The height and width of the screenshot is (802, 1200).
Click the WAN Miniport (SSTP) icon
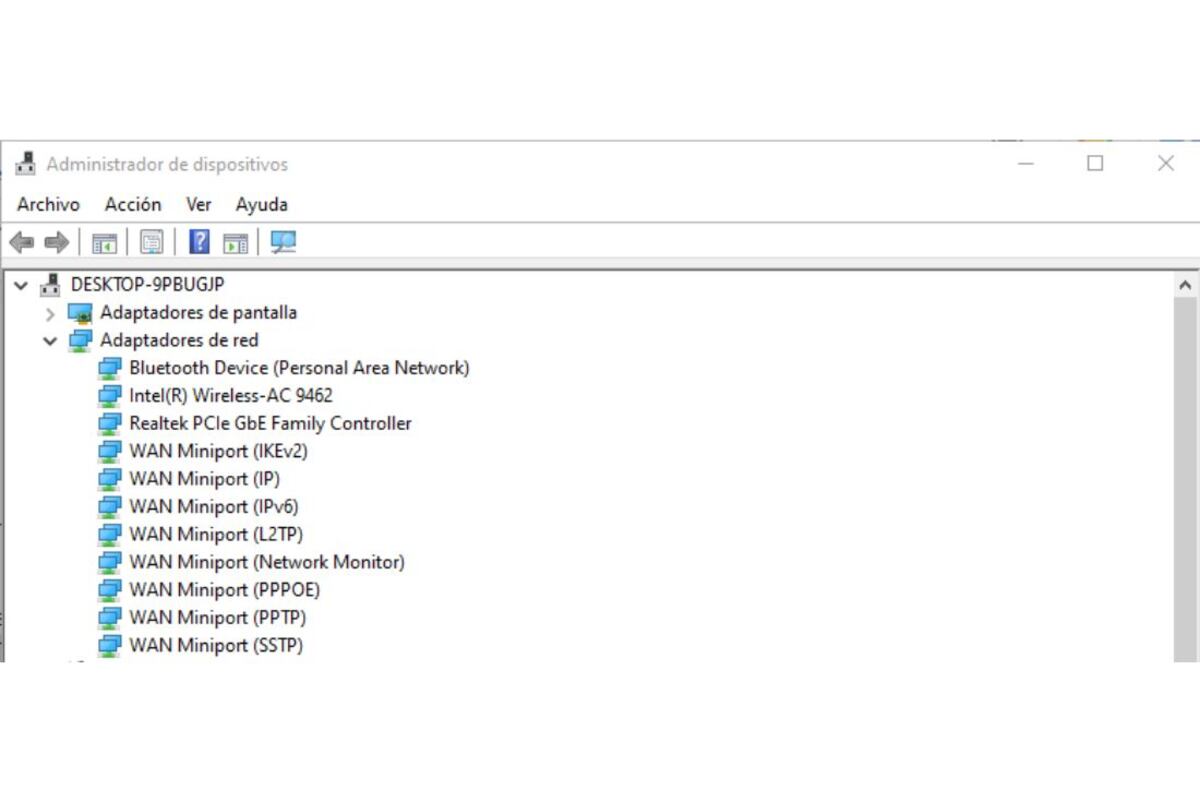(x=110, y=645)
